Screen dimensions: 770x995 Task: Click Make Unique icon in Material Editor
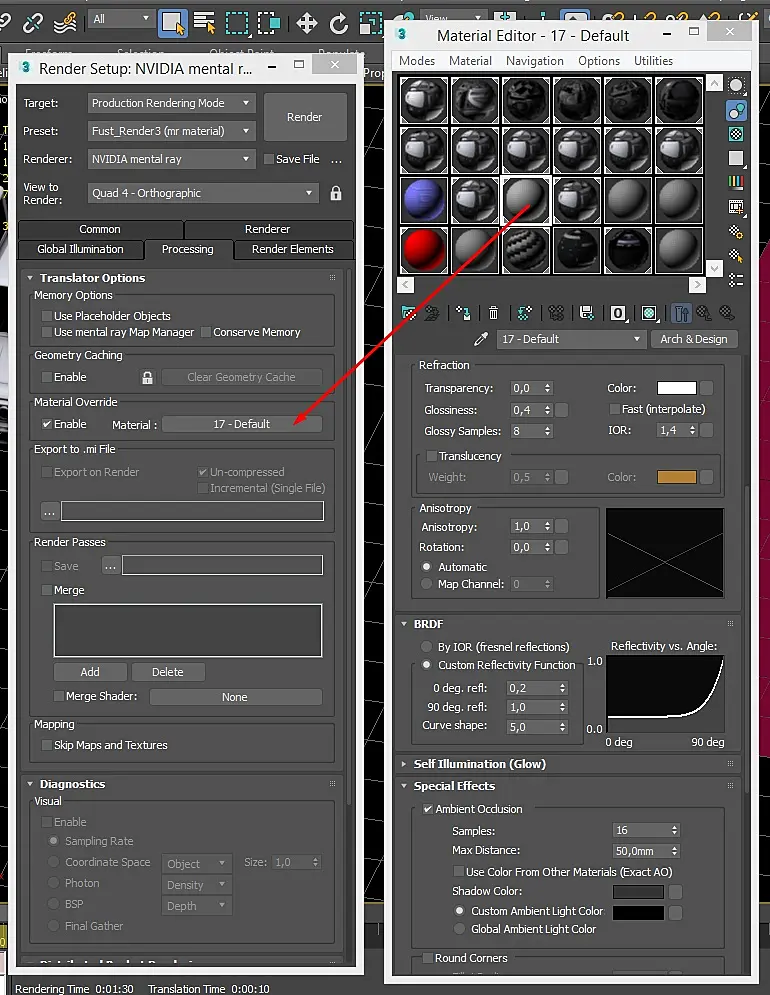(556, 313)
